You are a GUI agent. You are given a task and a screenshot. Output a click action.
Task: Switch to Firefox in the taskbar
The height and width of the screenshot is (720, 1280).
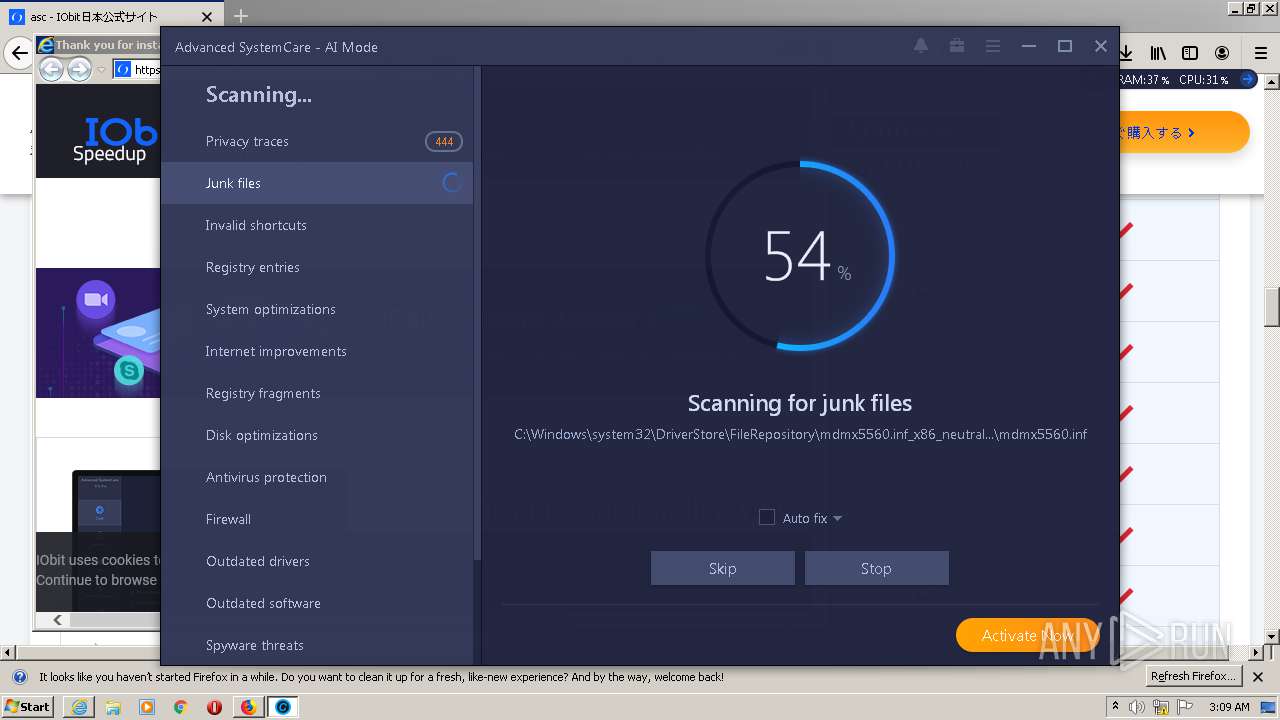(248, 707)
